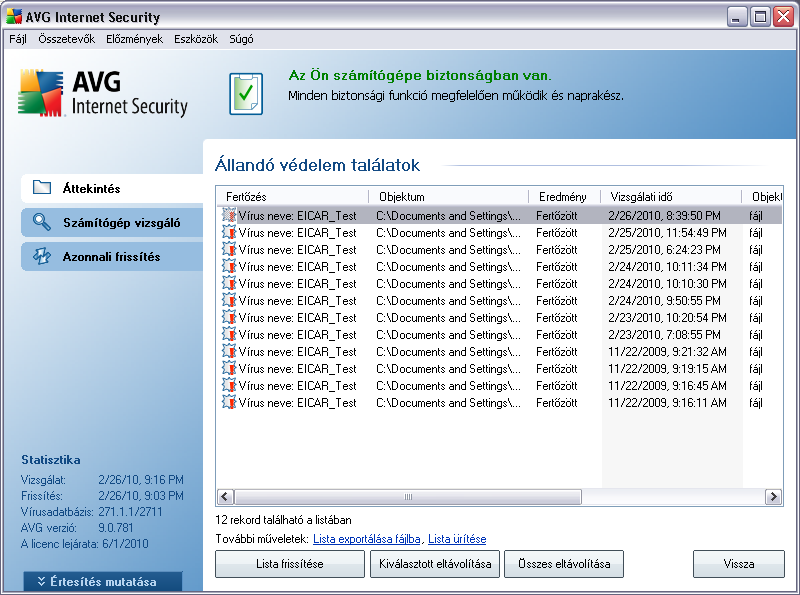The width and height of the screenshot is (800, 595).
Task: Sort by the Fertőzés column header
Action: [292, 196]
